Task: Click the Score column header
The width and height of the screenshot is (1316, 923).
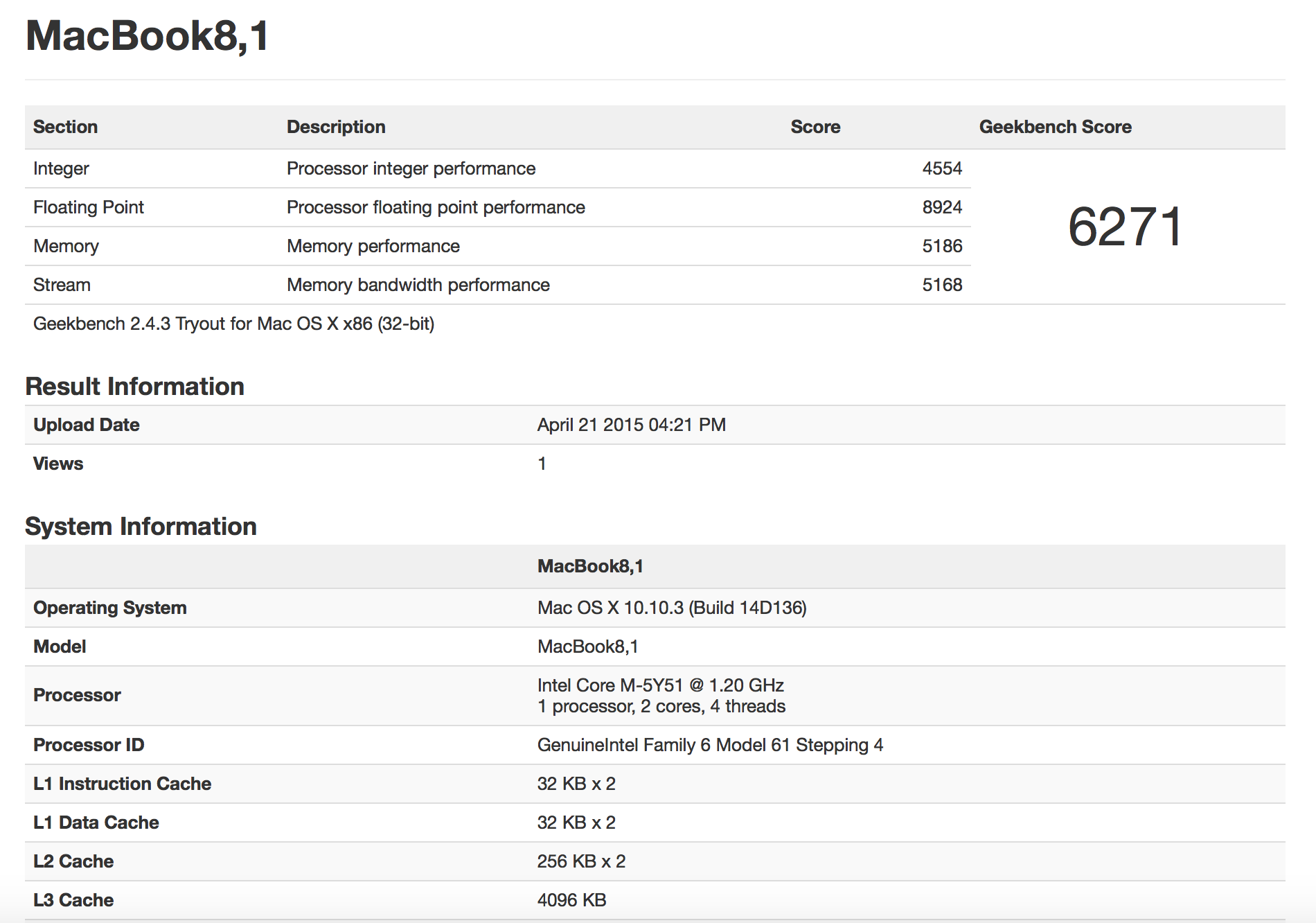Action: point(815,127)
